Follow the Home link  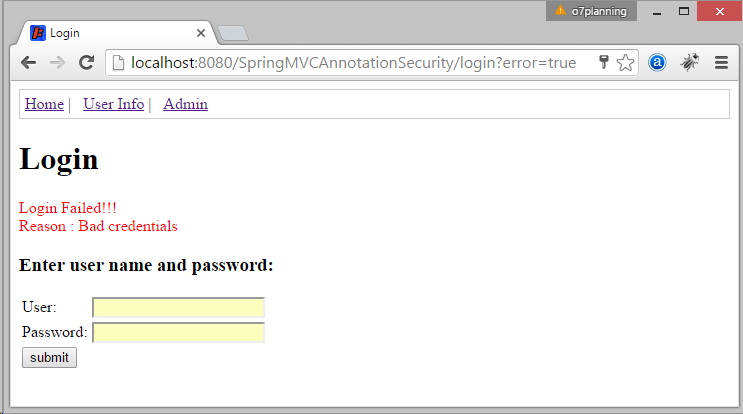pyautogui.click(x=44, y=104)
